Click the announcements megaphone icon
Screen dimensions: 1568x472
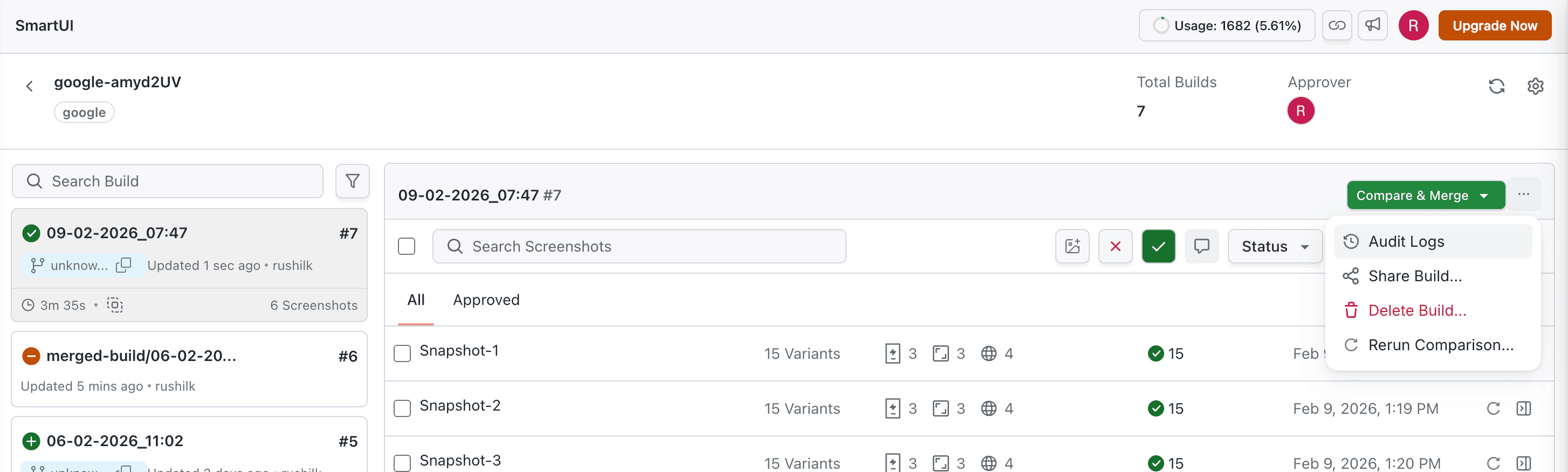[1373, 25]
